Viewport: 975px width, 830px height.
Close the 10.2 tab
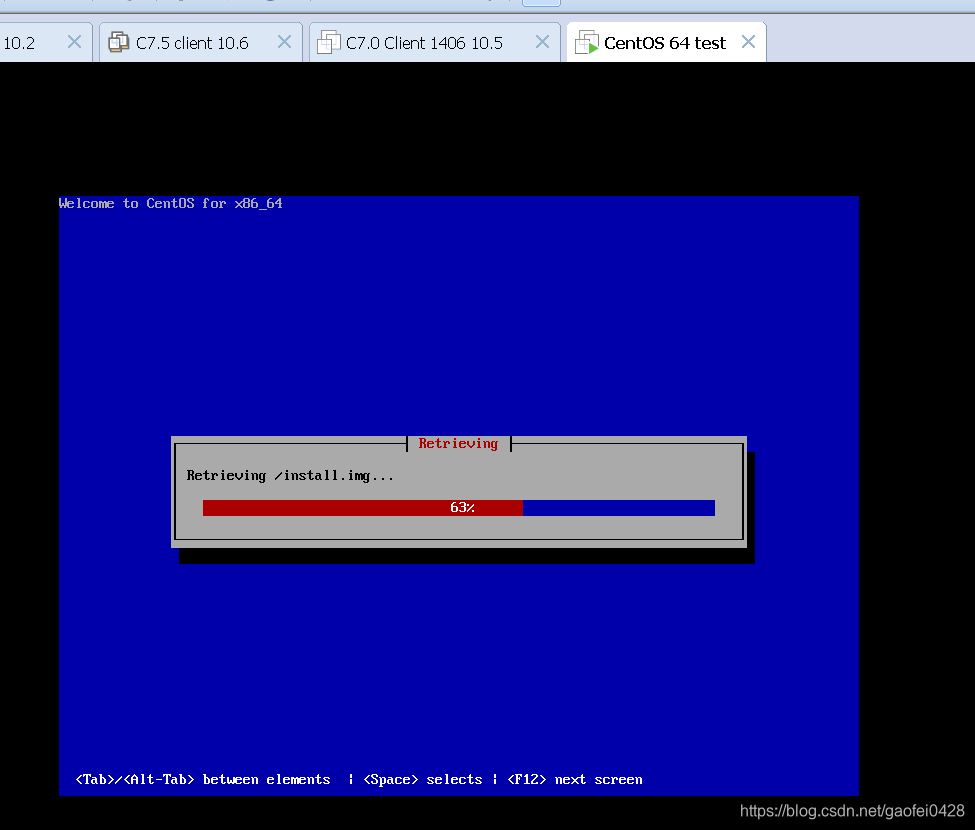[x=74, y=42]
